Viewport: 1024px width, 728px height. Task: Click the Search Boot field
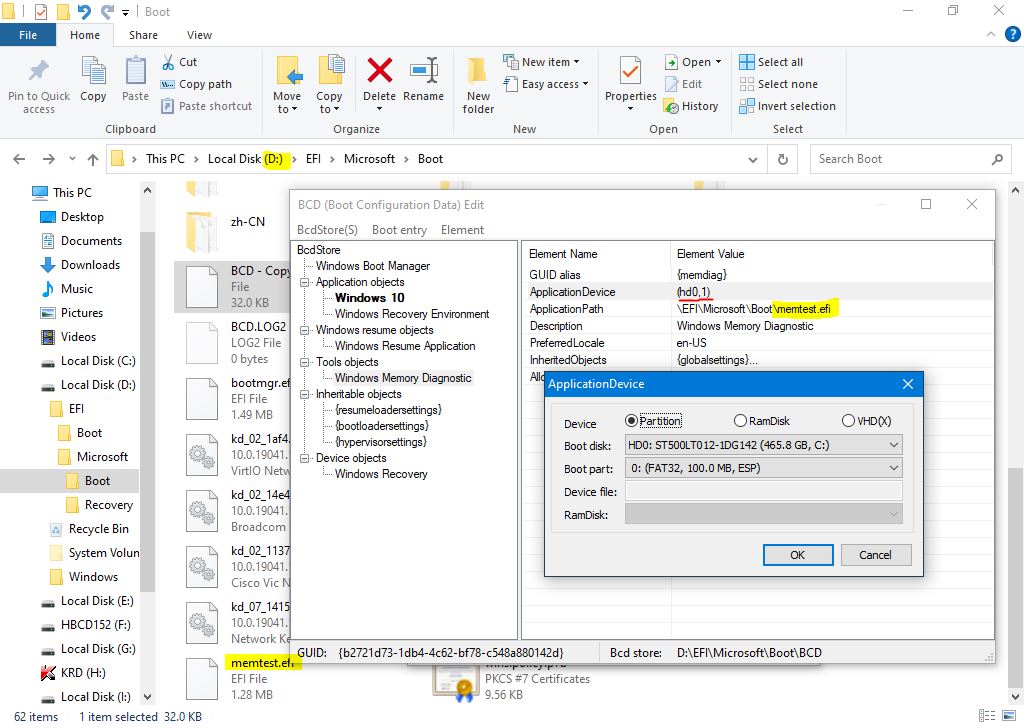click(x=900, y=159)
